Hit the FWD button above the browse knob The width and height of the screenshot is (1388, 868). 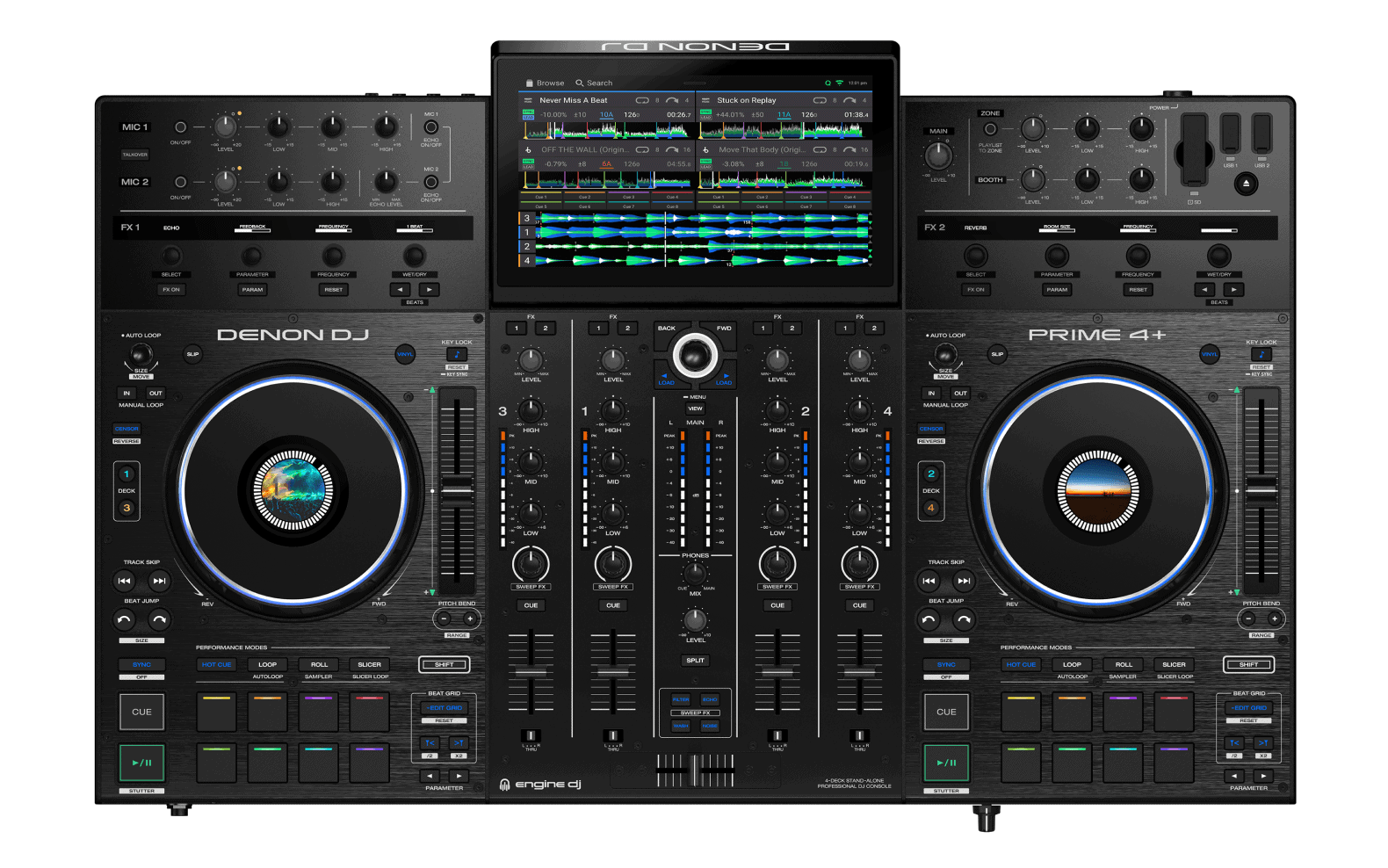click(724, 329)
